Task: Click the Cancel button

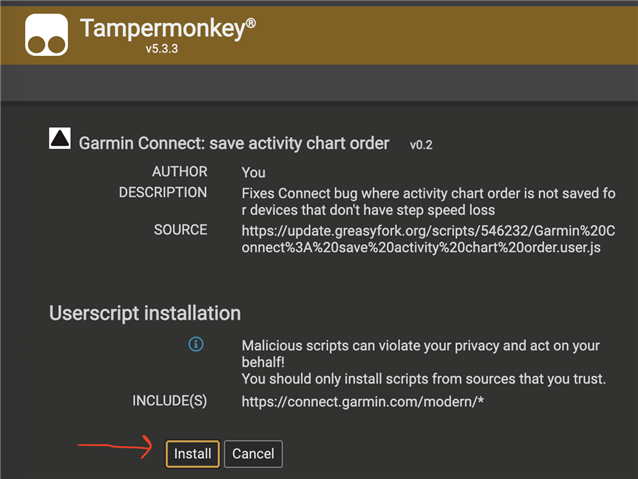Action: 253,453
